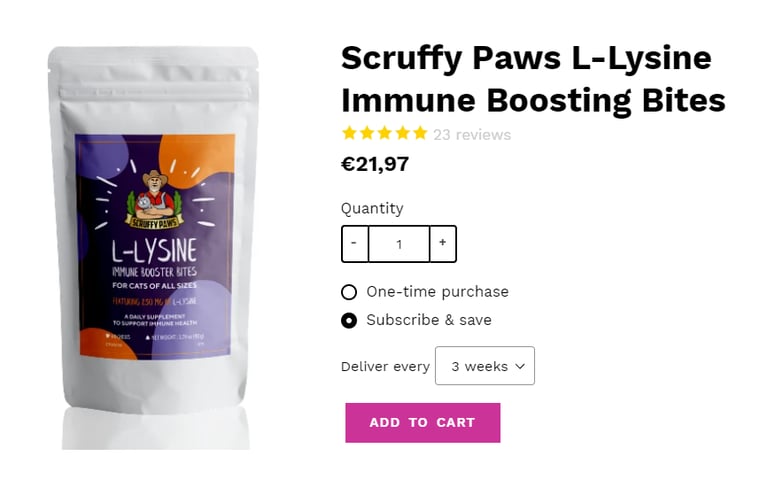
Task: Click the minus quantity button
Action: (x=355, y=243)
